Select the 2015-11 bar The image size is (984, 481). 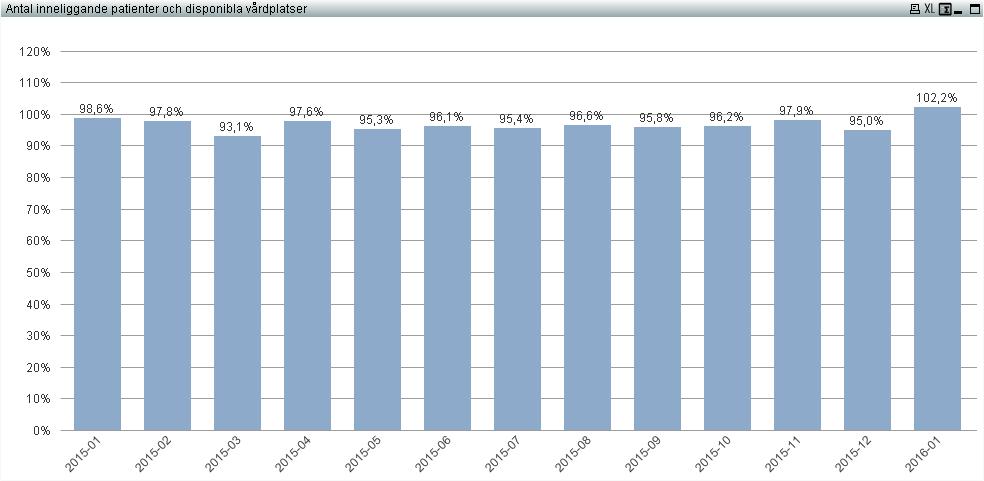(797, 275)
